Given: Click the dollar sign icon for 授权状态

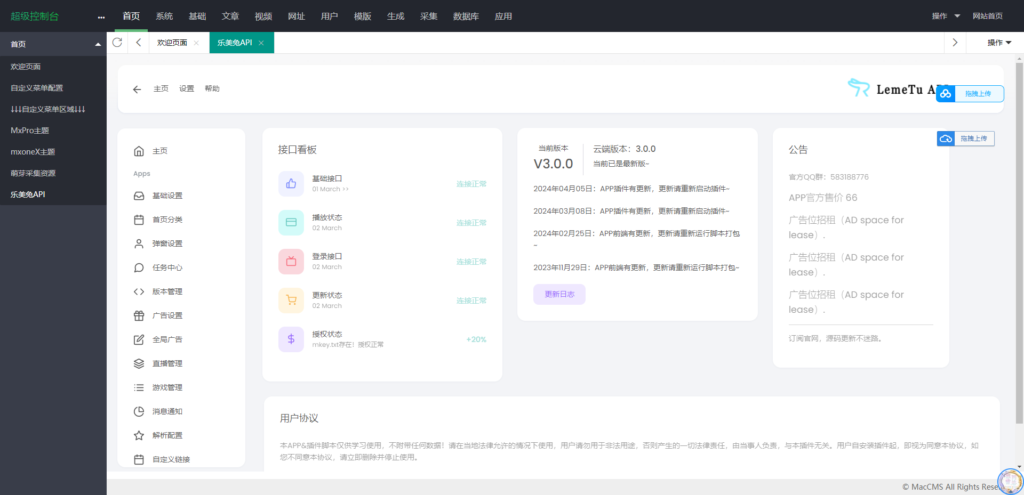Looking at the screenshot, I should 291,339.
